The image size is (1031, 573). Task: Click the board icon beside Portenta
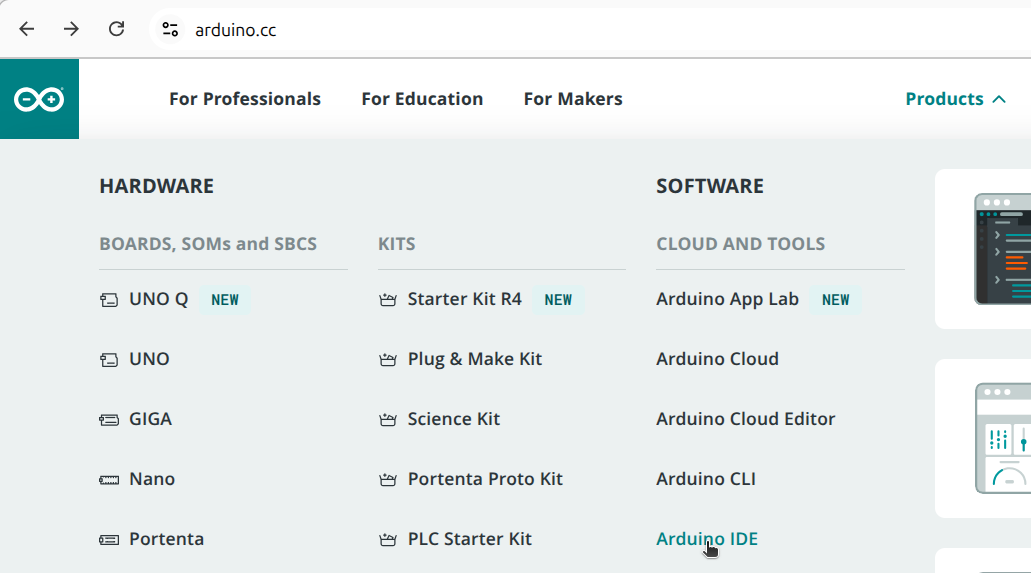click(x=109, y=540)
